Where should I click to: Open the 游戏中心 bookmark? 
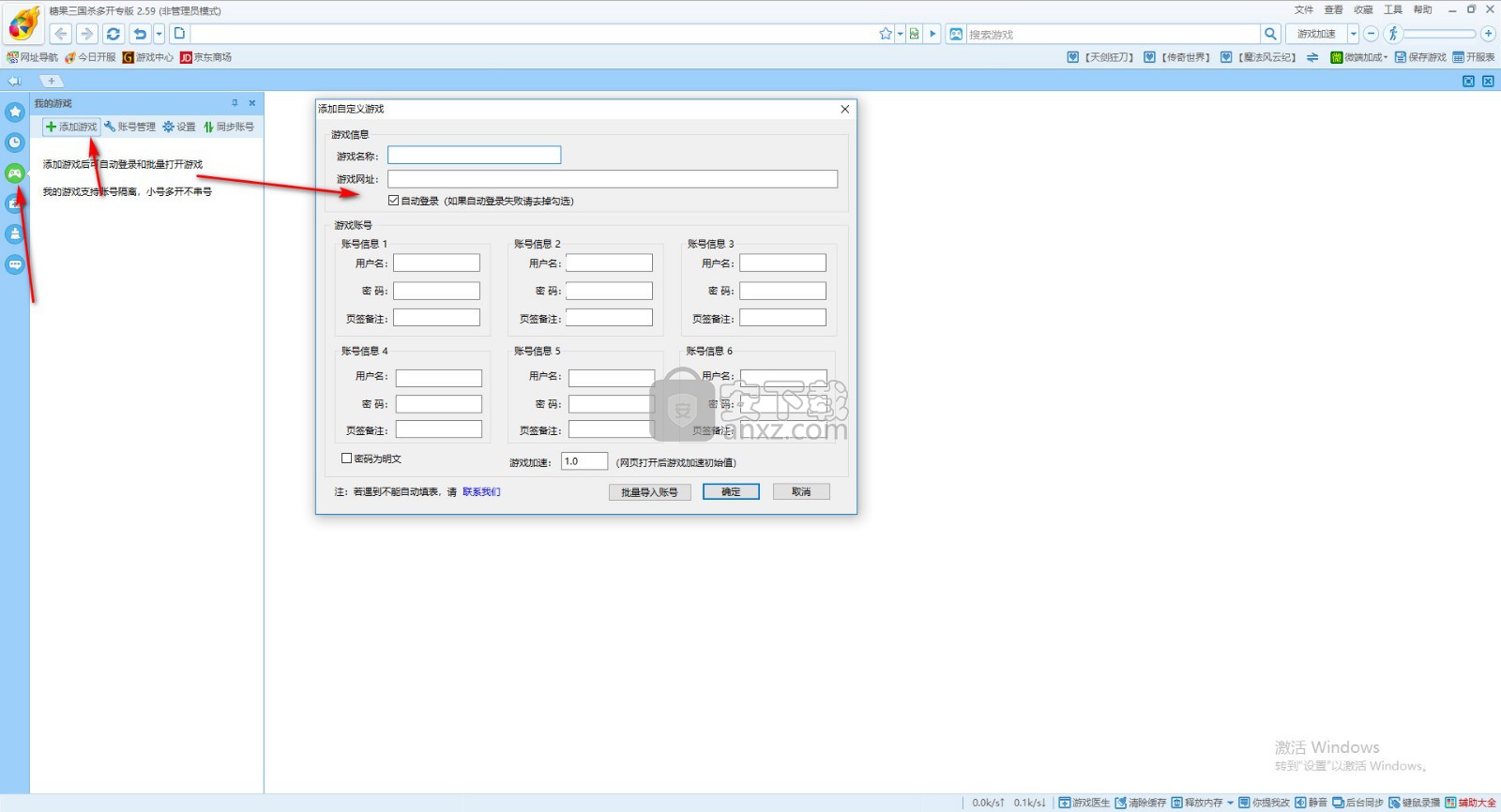[148, 57]
